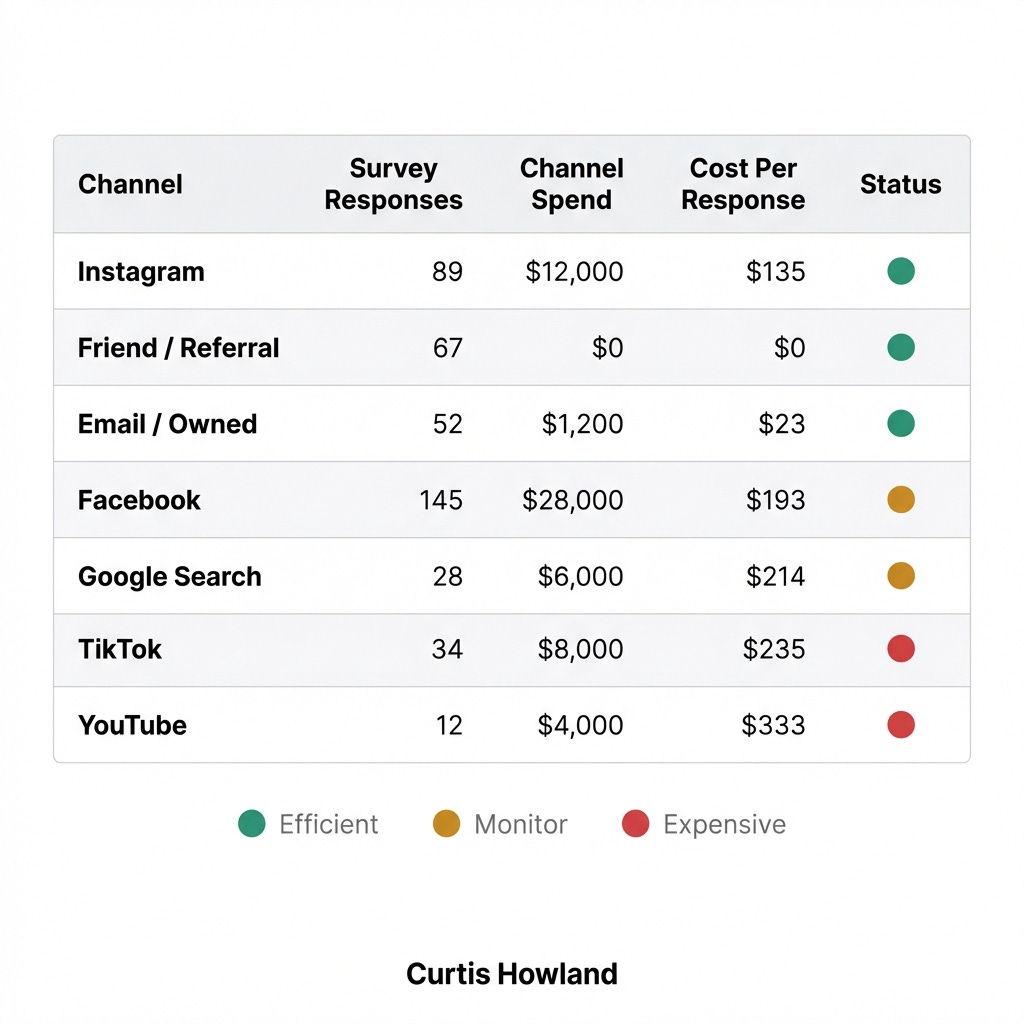Image resolution: width=1024 pixels, height=1024 pixels.
Task: Click the Friend / Referral green status dot
Action: click(x=901, y=347)
